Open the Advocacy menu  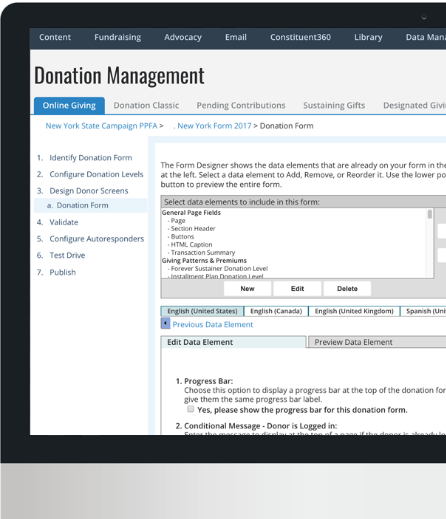pyautogui.click(x=183, y=37)
